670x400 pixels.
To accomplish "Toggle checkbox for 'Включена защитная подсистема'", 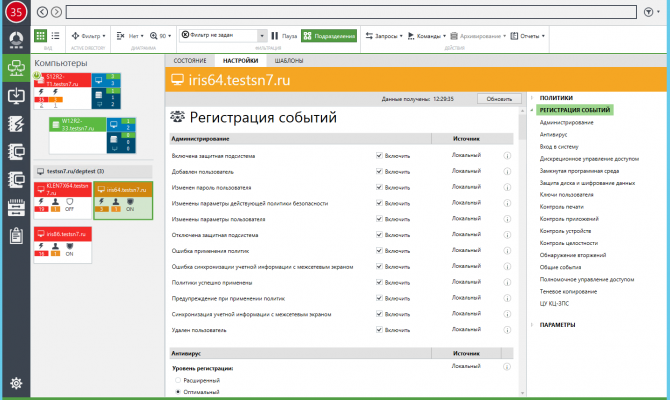I will point(379,156).
